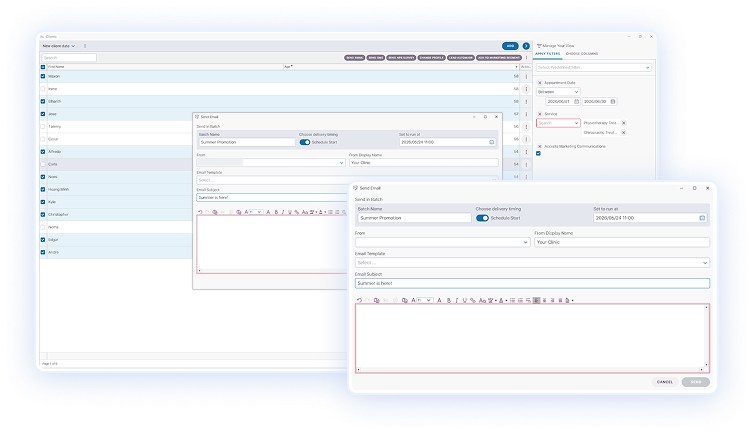Image resolution: width=753 pixels, height=433 pixels.
Task: Toggle Schedule Start switch in front dialog
Action: [482, 217]
